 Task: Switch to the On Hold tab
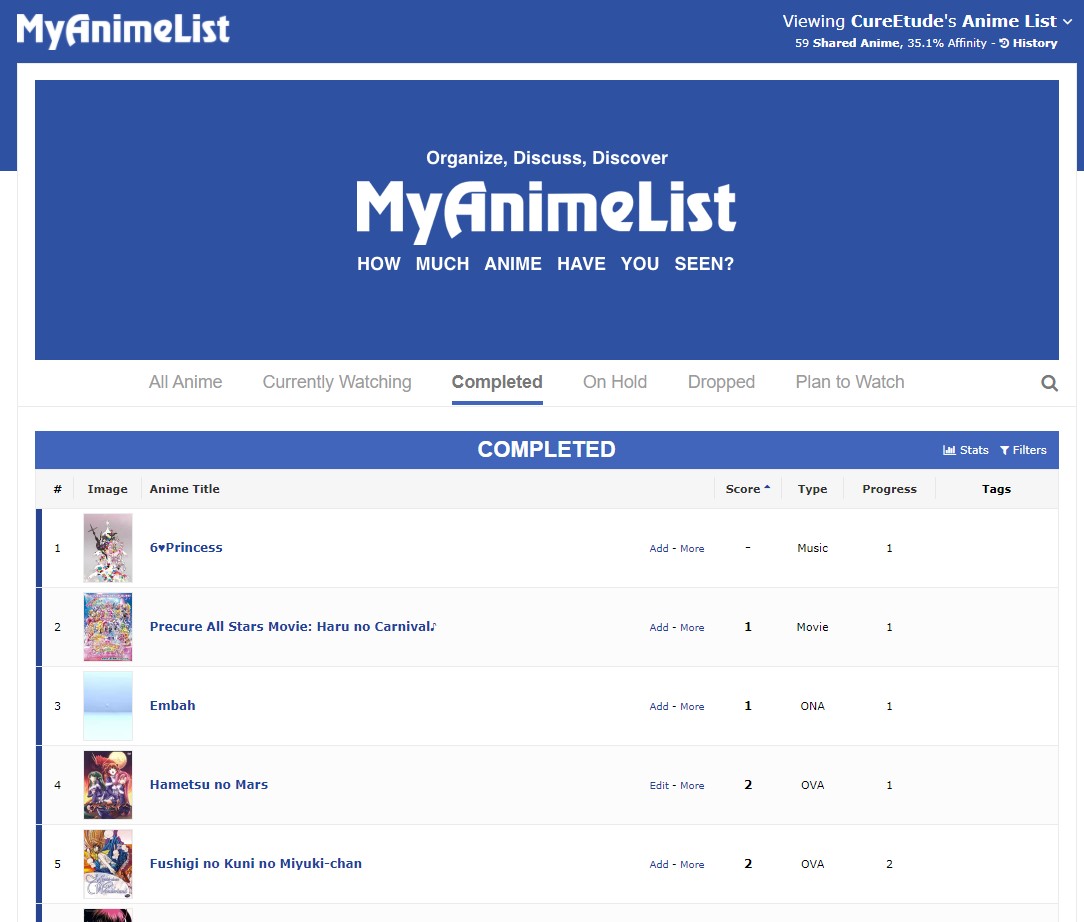tap(614, 382)
